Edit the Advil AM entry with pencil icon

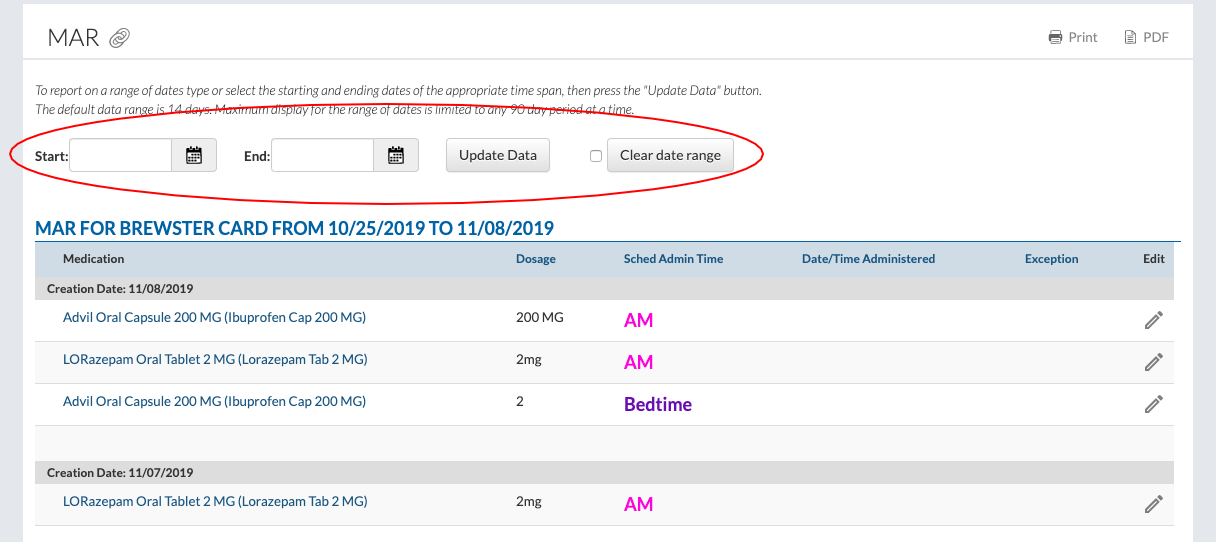pyautogui.click(x=1153, y=320)
